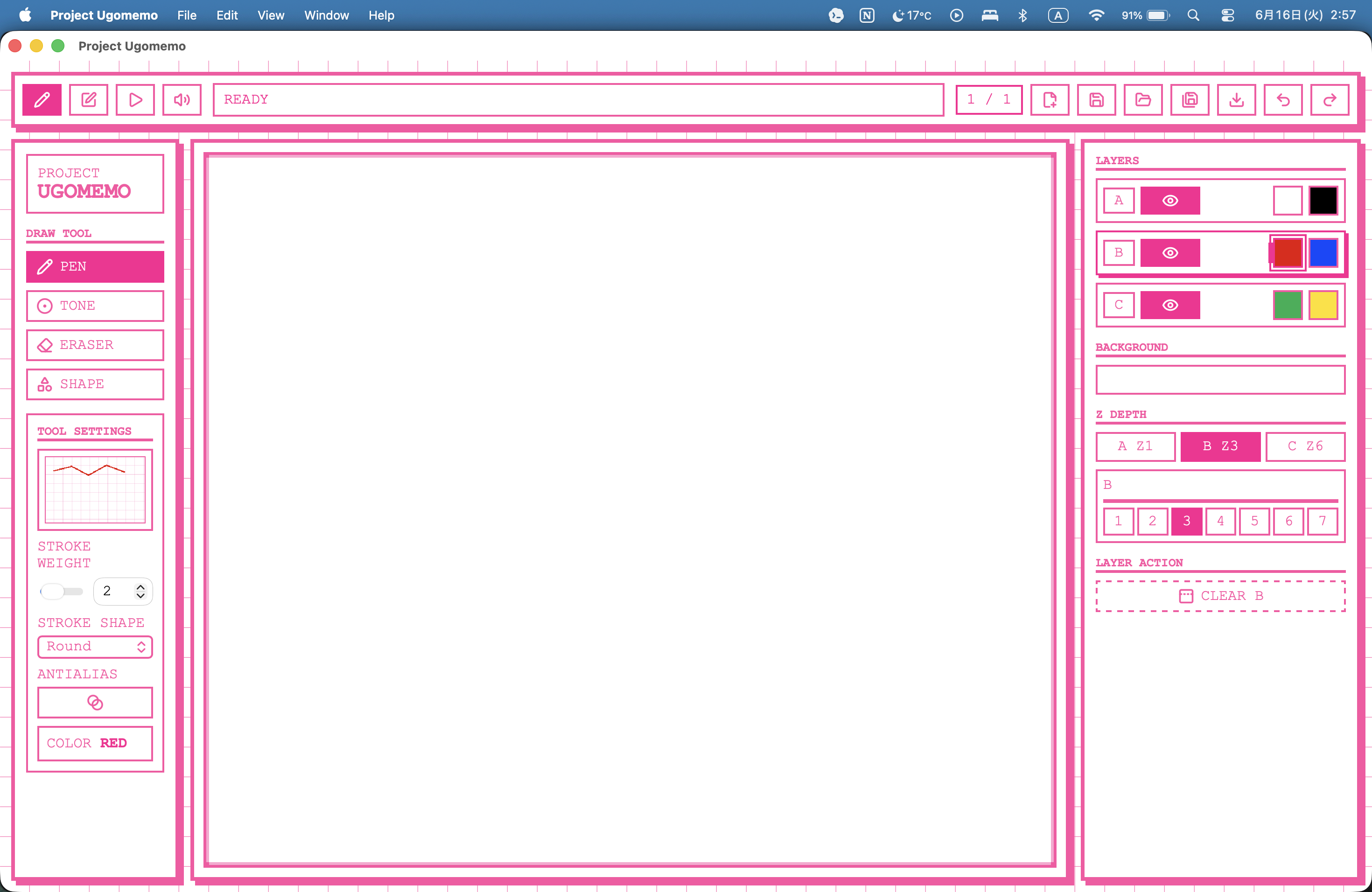Adjust the stroke weight slider
Screen dimensions: 1372x892
tap(61, 591)
